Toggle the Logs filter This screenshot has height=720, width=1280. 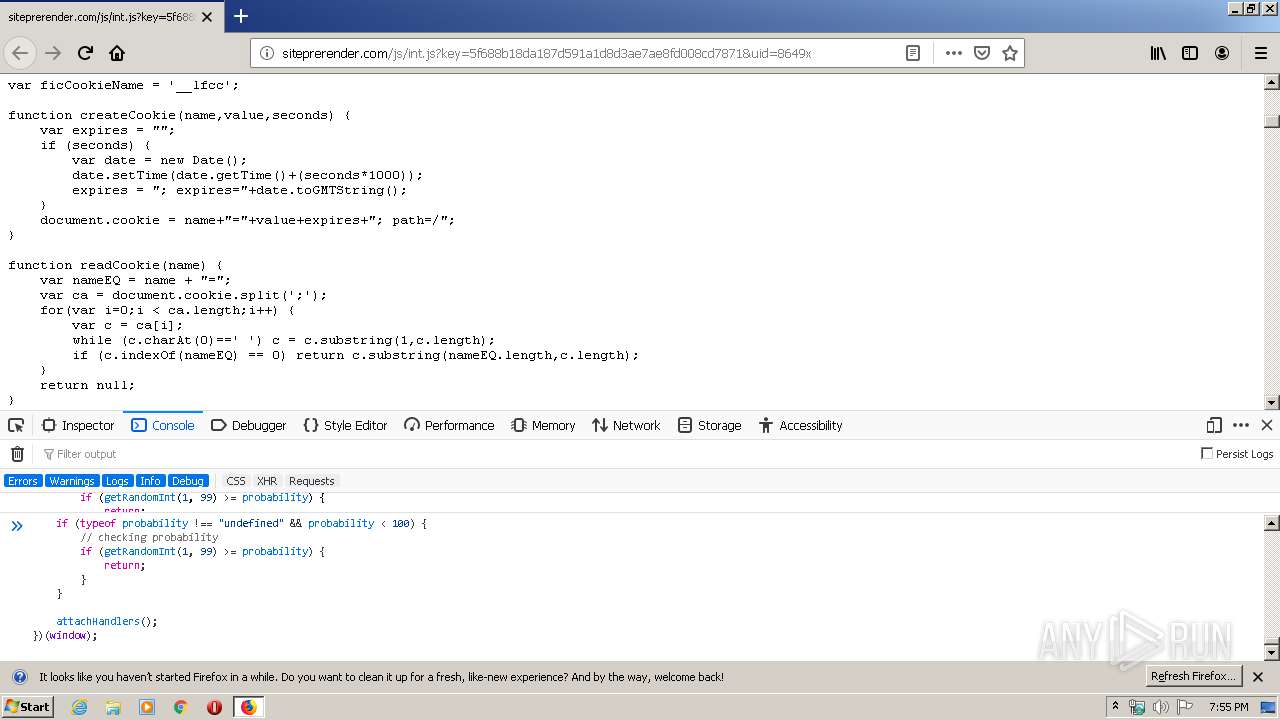tap(117, 481)
